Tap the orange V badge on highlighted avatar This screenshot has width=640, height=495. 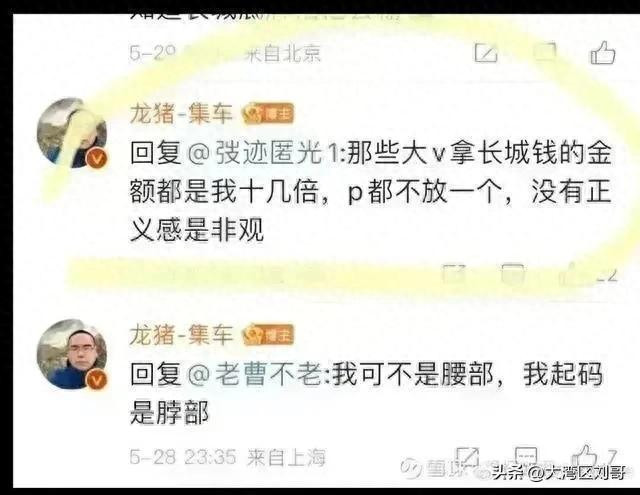[97, 159]
